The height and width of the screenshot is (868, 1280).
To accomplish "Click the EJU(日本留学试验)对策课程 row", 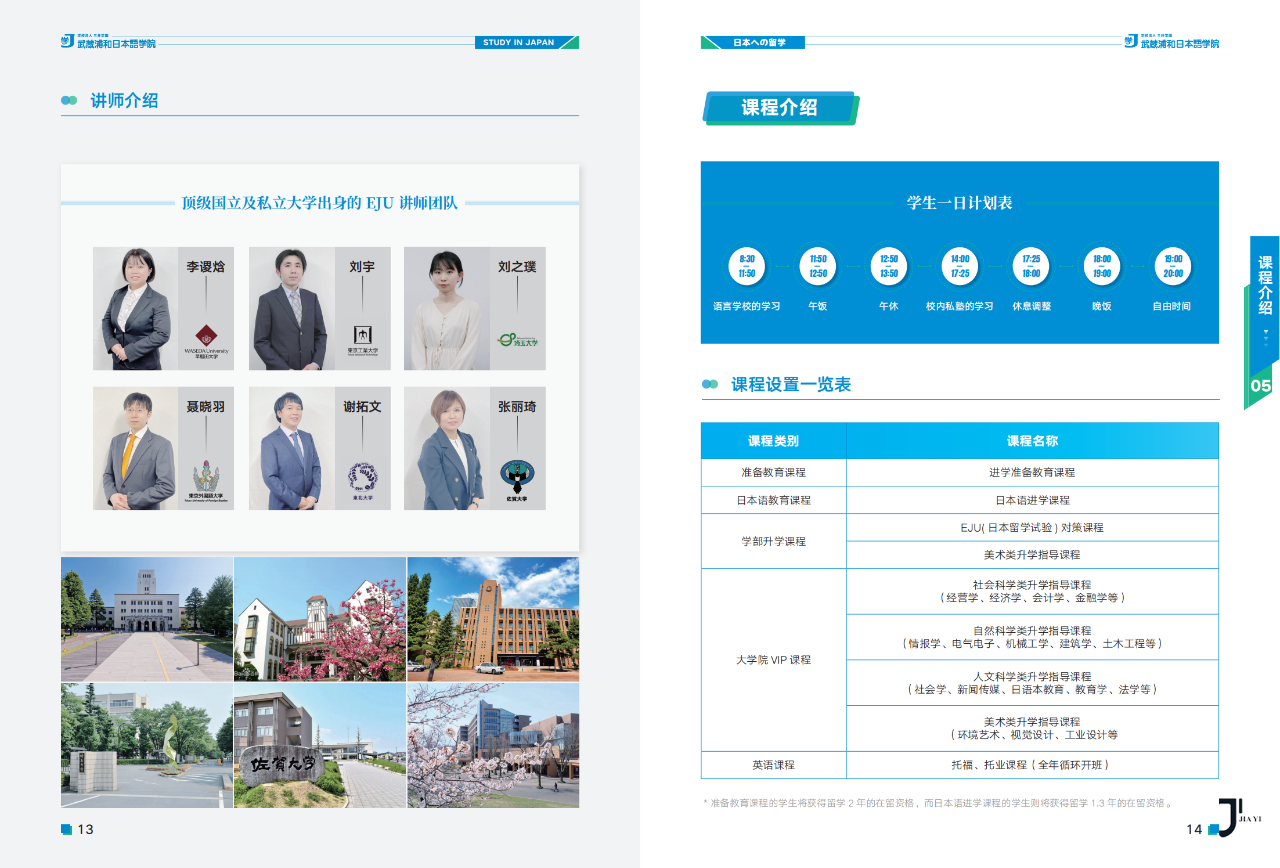I will point(1032,527).
